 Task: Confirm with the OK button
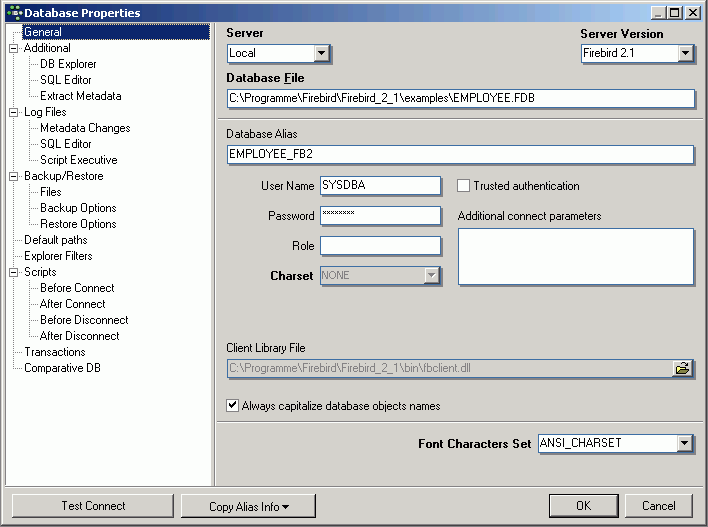(583, 506)
